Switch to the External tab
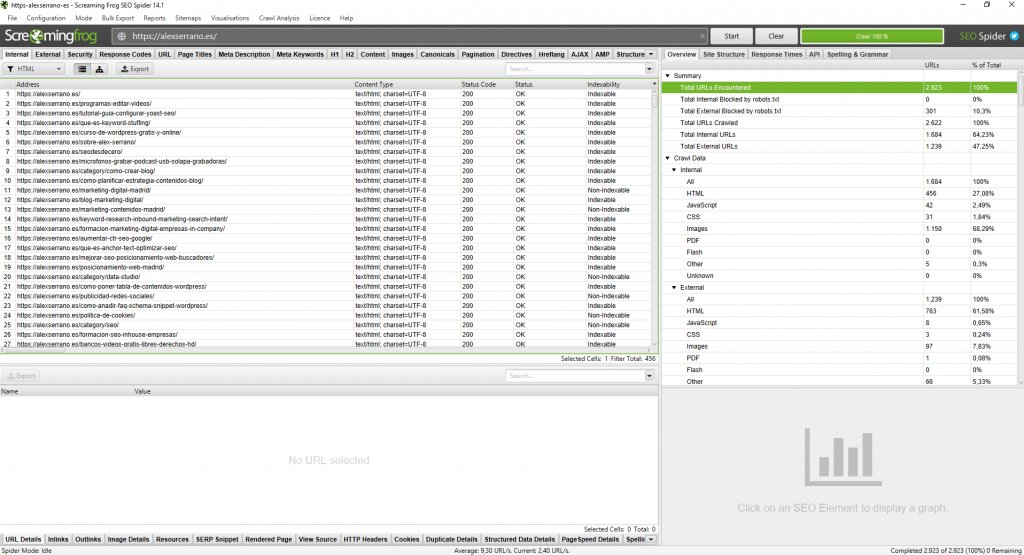1024x555 pixels. point(48,54)
